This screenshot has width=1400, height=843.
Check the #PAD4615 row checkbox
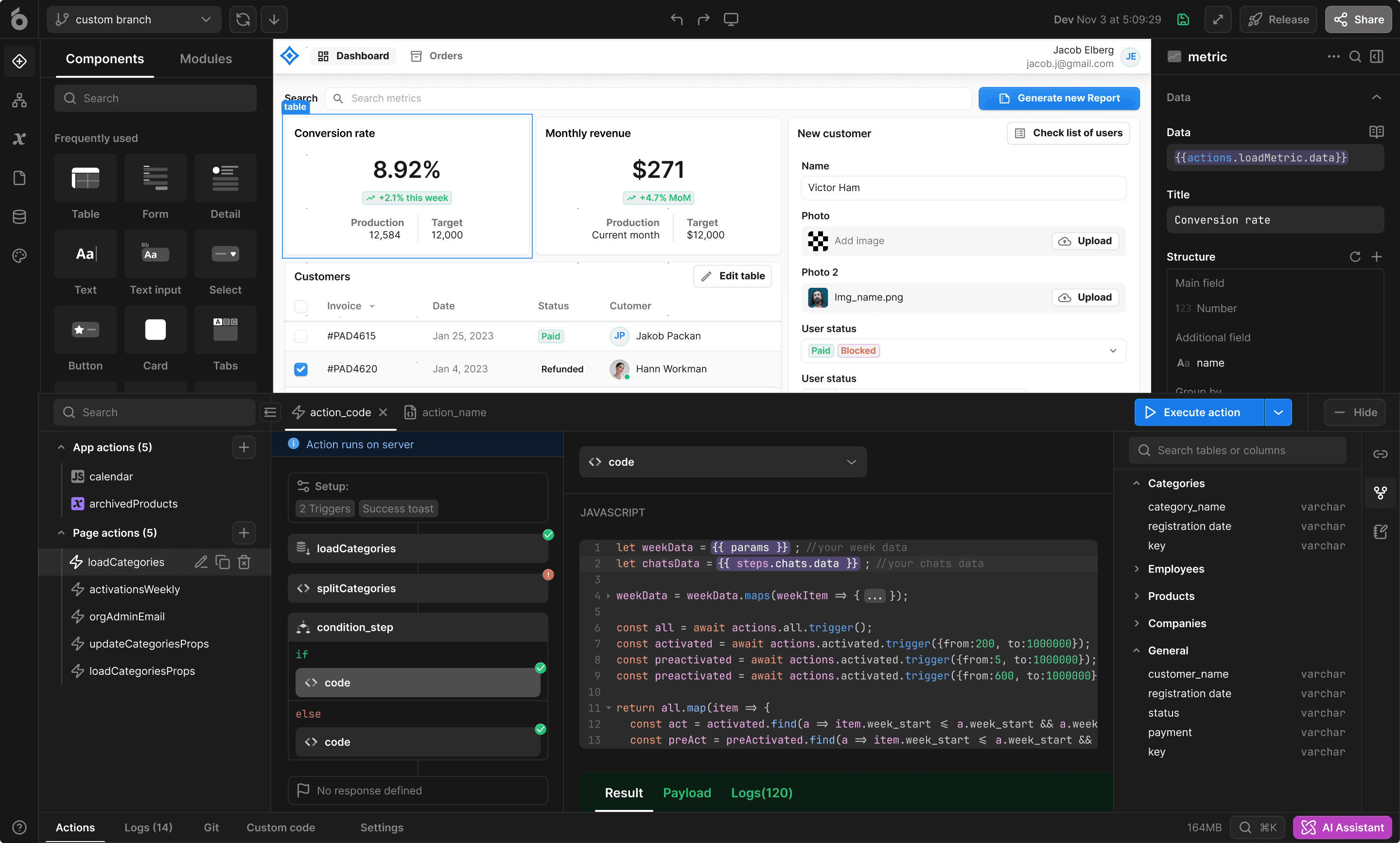pyautogui.click(x=301, y=336)
